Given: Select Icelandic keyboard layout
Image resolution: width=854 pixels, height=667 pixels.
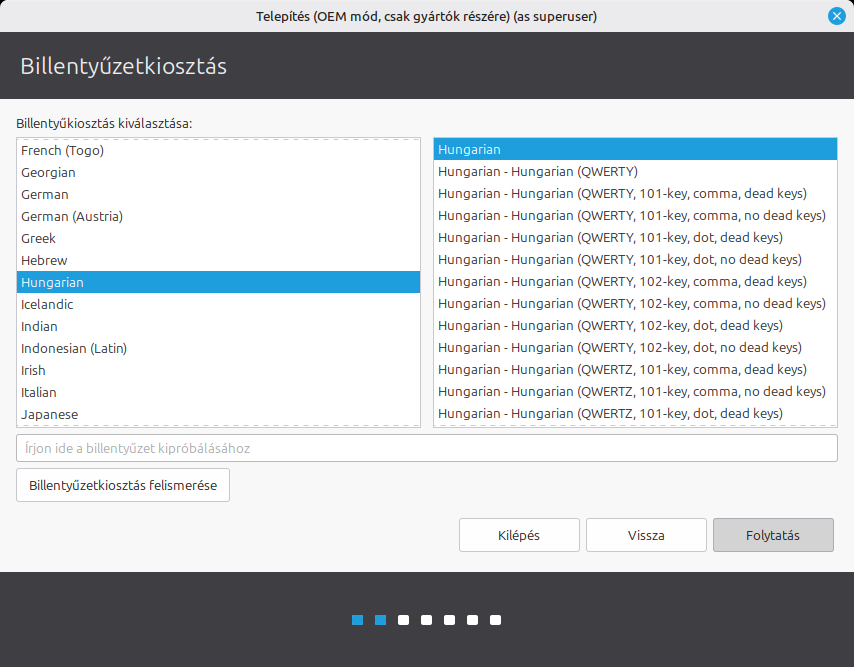Looking at the screenshot, I should pos(47,304).
